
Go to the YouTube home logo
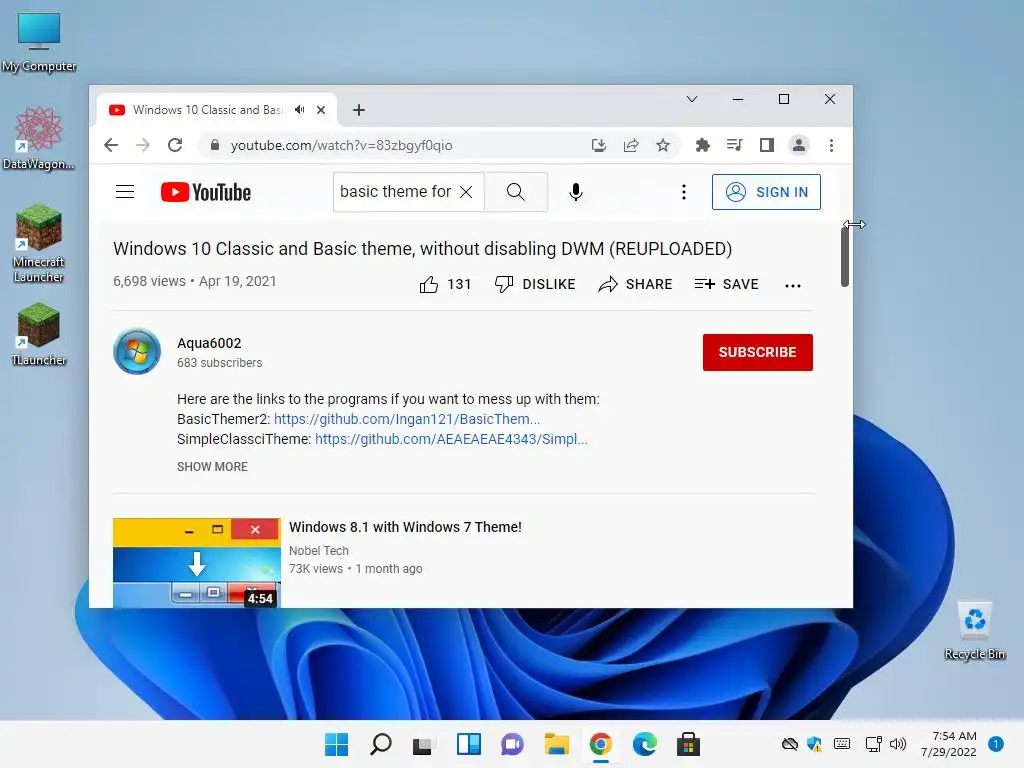click(206, 192)
